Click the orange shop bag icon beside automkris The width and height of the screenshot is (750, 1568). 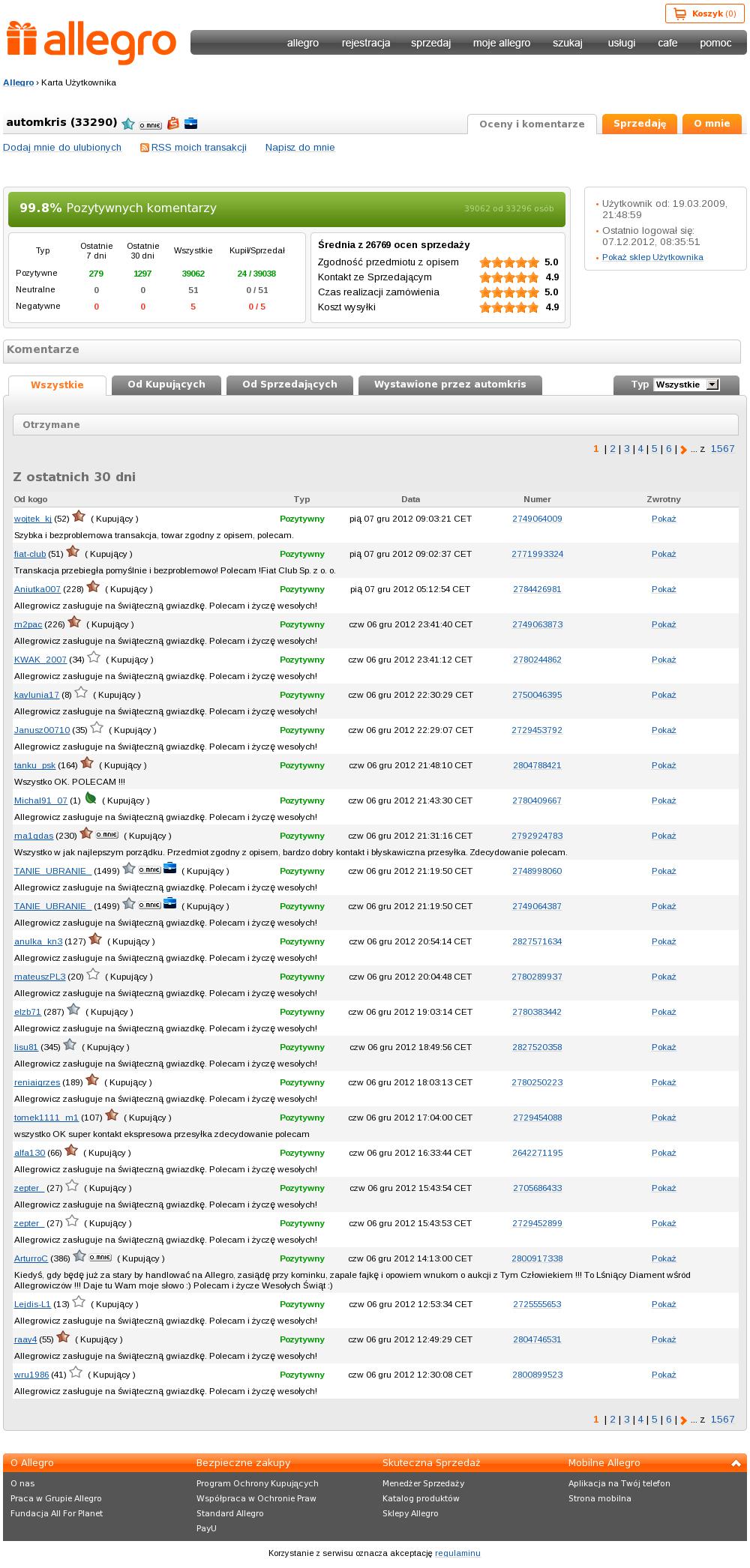[173, 124]
